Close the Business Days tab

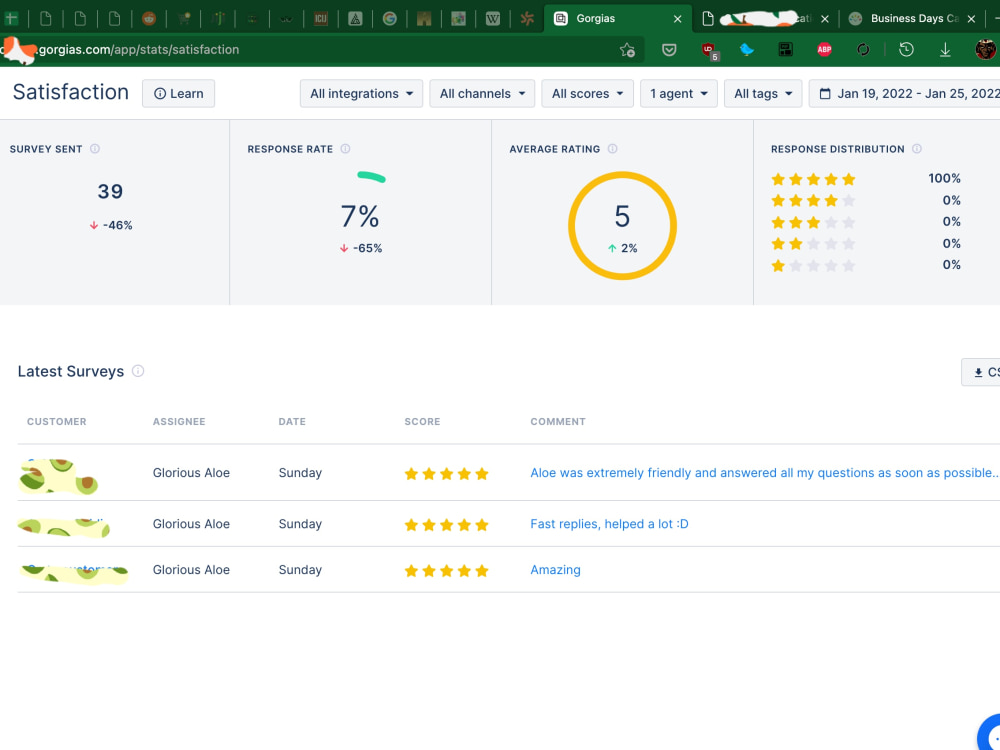[x=971, y=19]
